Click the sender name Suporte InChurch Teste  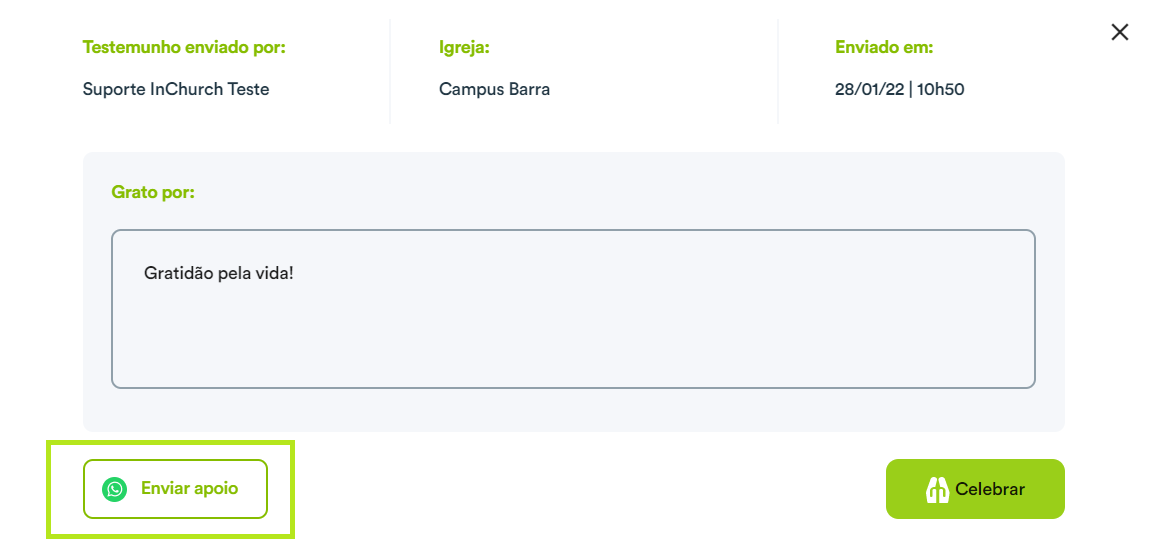(x=176, y=89)
